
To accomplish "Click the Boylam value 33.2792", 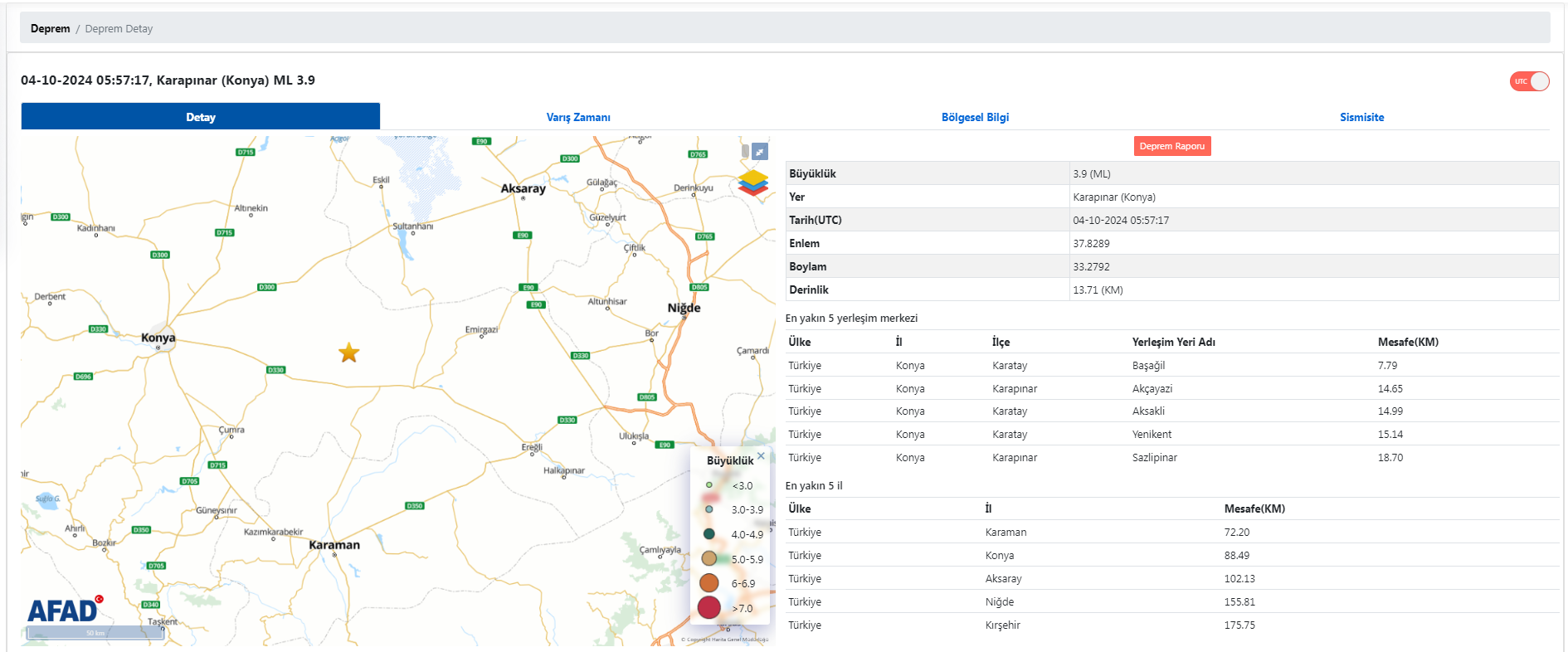I will 1091,266.
